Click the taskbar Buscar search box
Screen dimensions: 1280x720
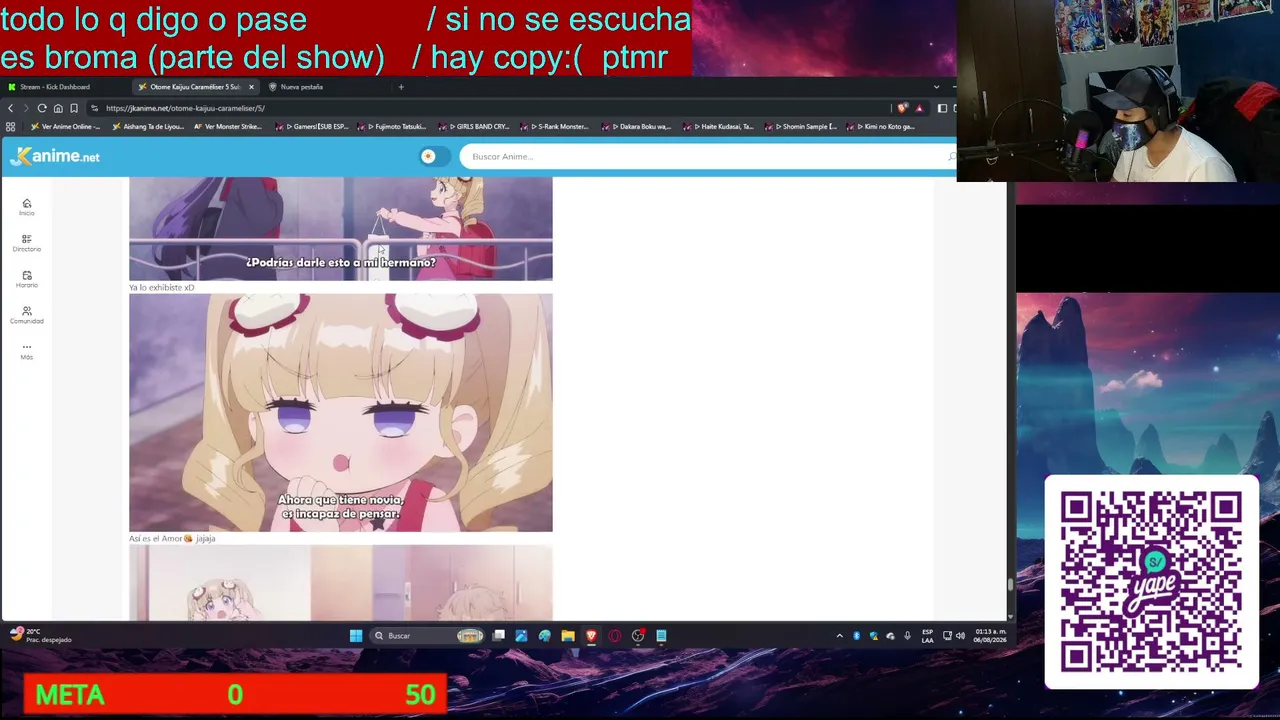pyautogui.click(x=428, y=636)
